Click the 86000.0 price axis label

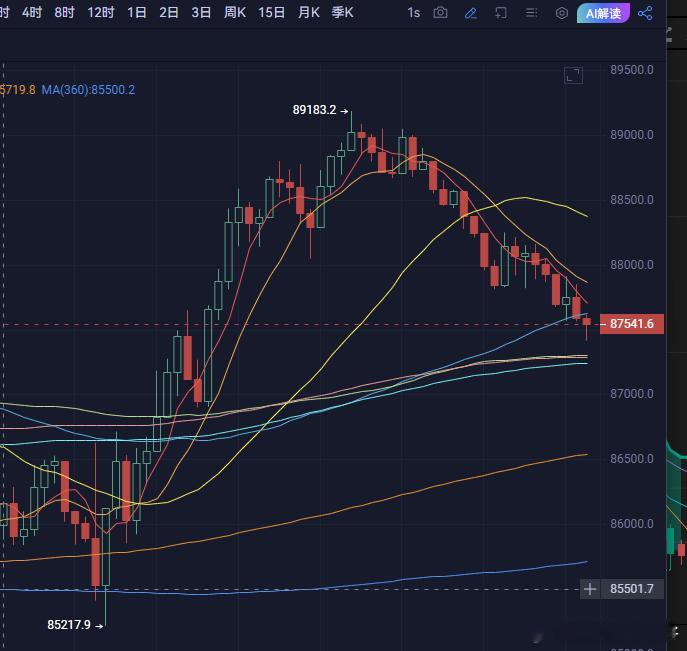pos(632,524)
